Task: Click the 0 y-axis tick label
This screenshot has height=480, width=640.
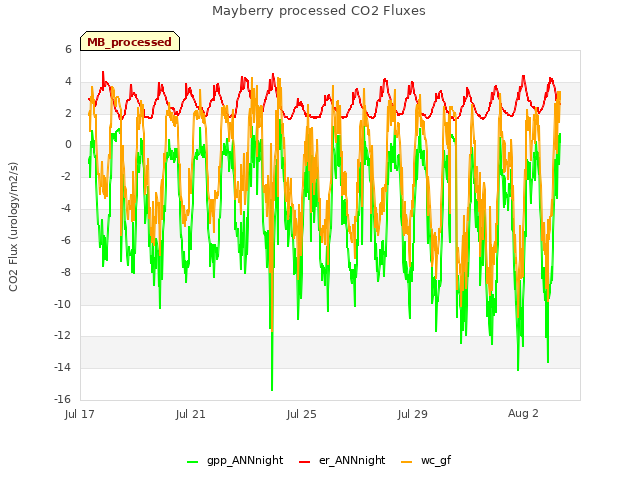Action: click(x=68, y=145)
